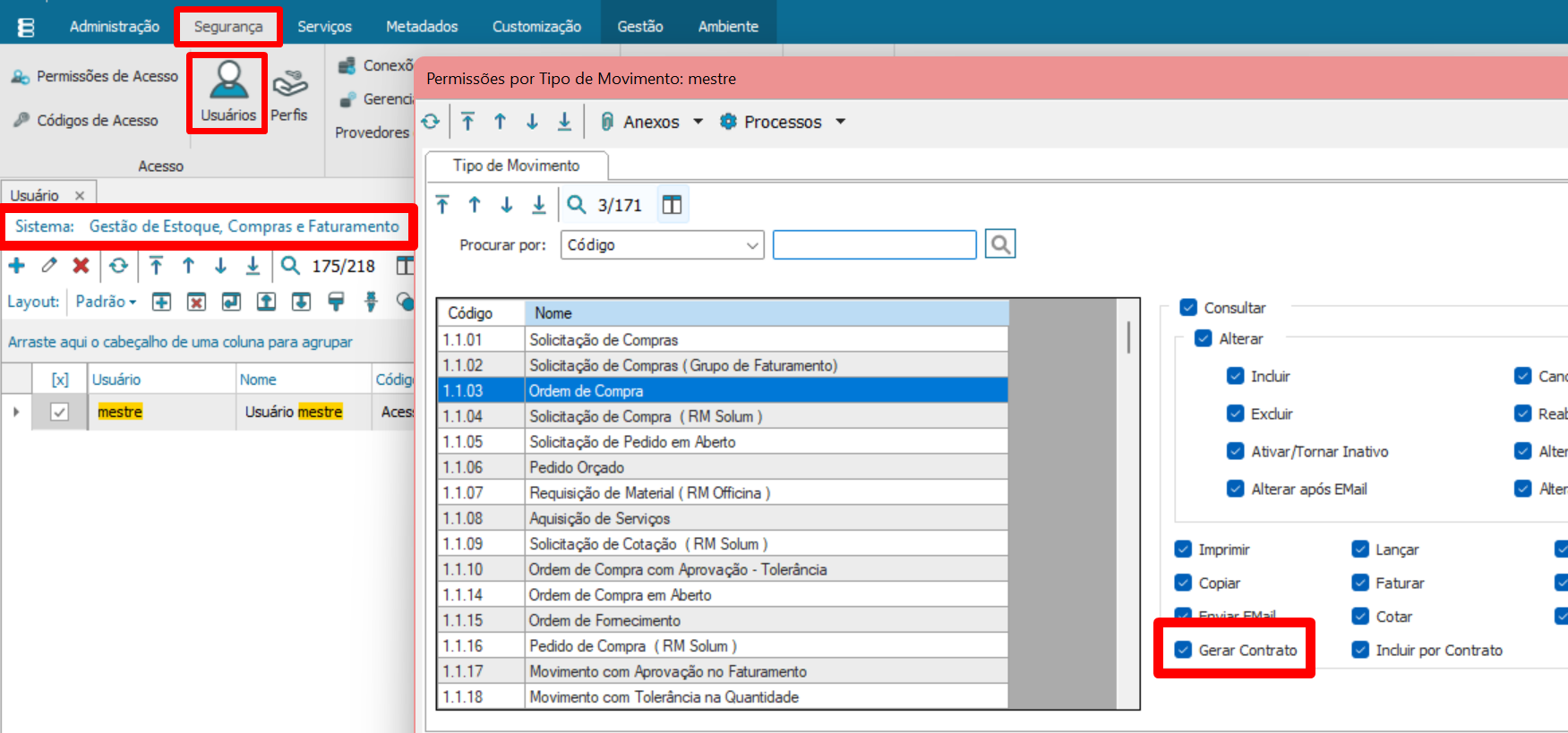Go to last record beside Anexos toolbar
Viewport: 1568px width, 733px height.
(564, 122)
